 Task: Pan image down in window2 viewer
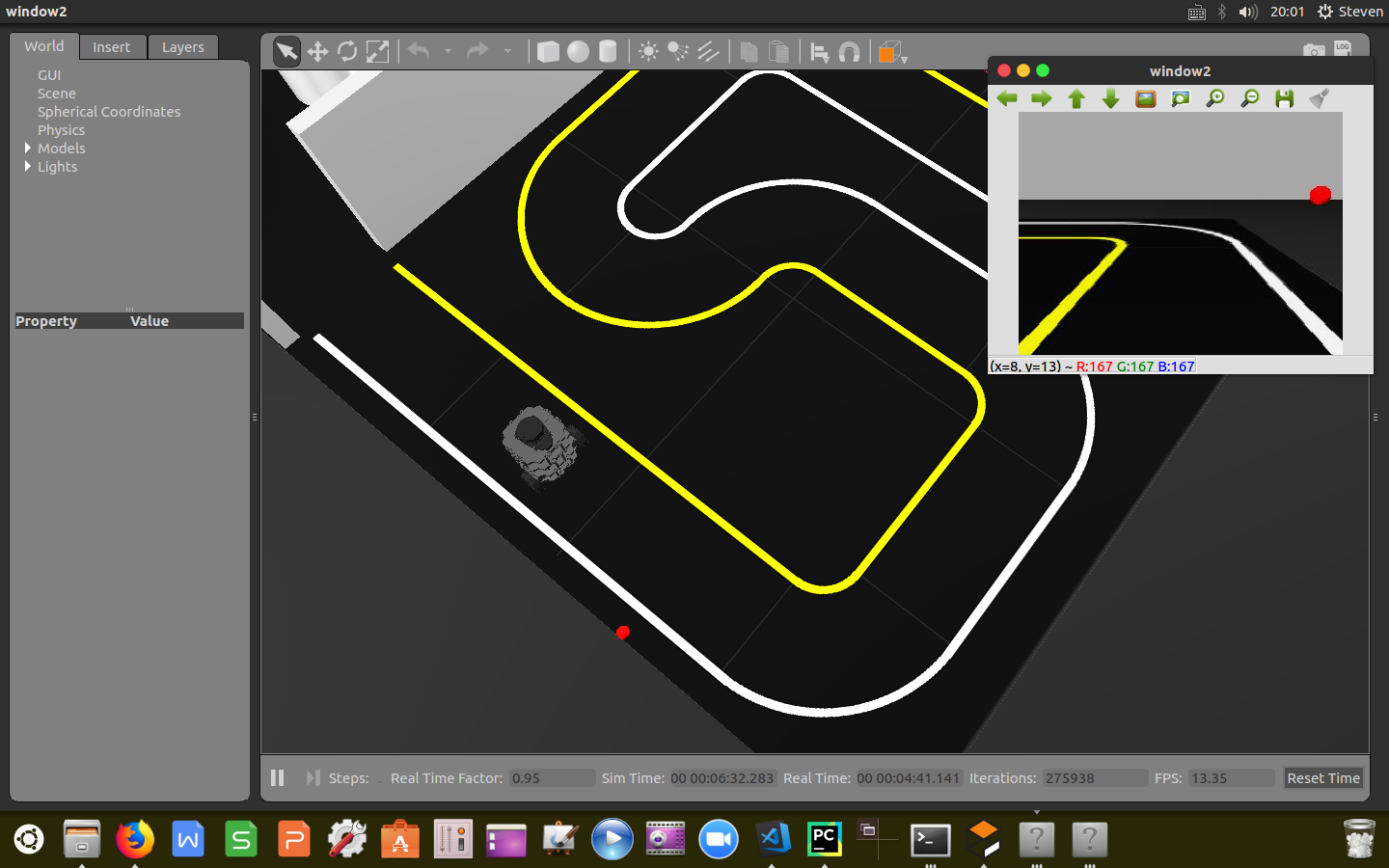tap(1111, 98)
